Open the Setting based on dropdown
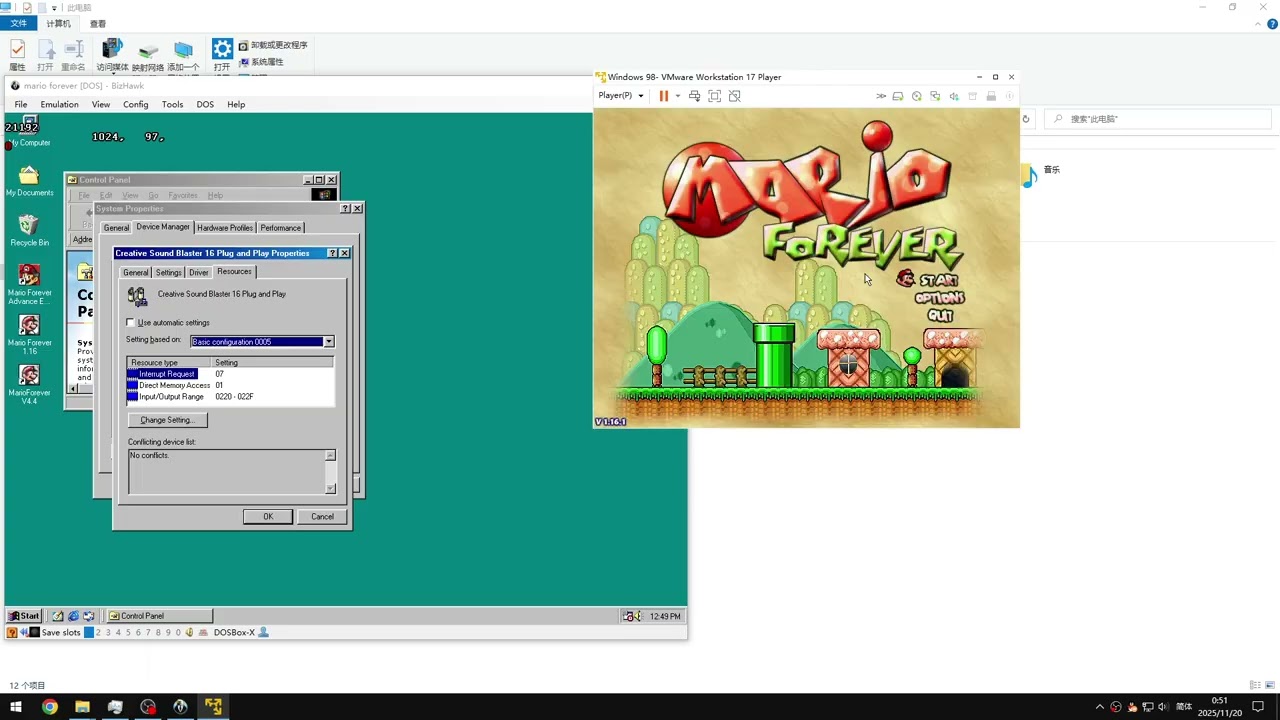This screenshot has height=720, width=1280. [328, 342]
